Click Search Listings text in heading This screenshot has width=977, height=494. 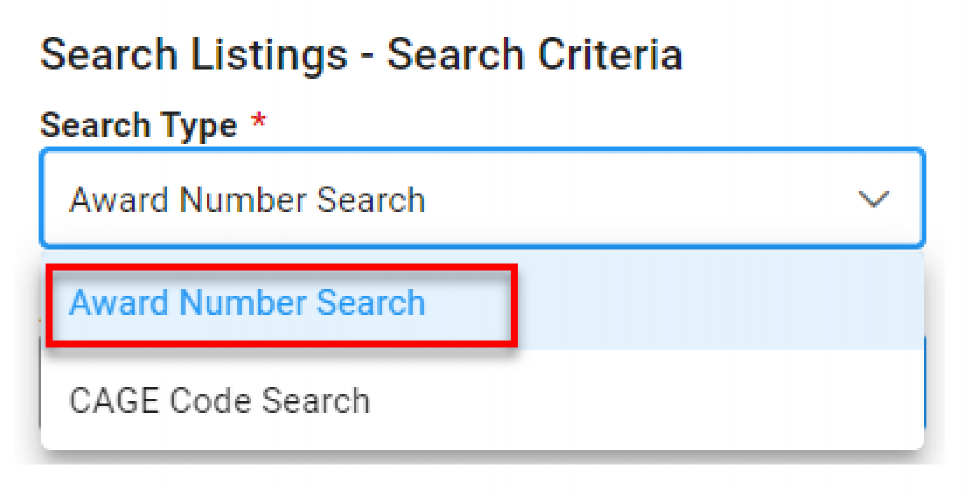tap(196, 55)
